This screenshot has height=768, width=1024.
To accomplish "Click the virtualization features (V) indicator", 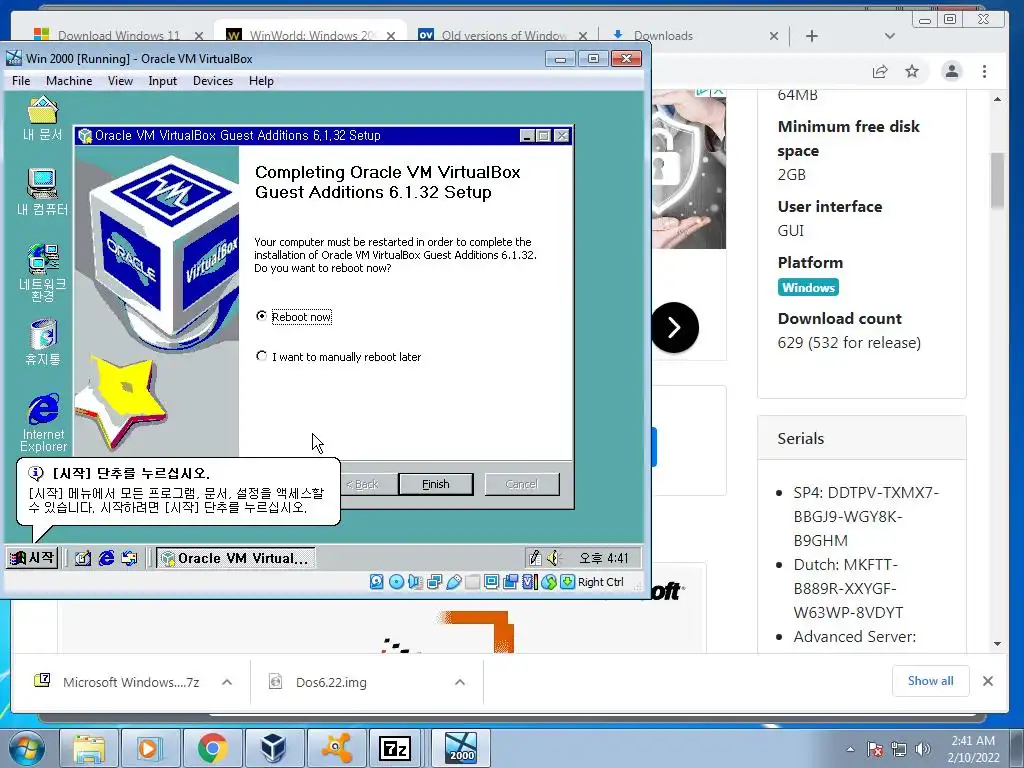I will point(530,581).
